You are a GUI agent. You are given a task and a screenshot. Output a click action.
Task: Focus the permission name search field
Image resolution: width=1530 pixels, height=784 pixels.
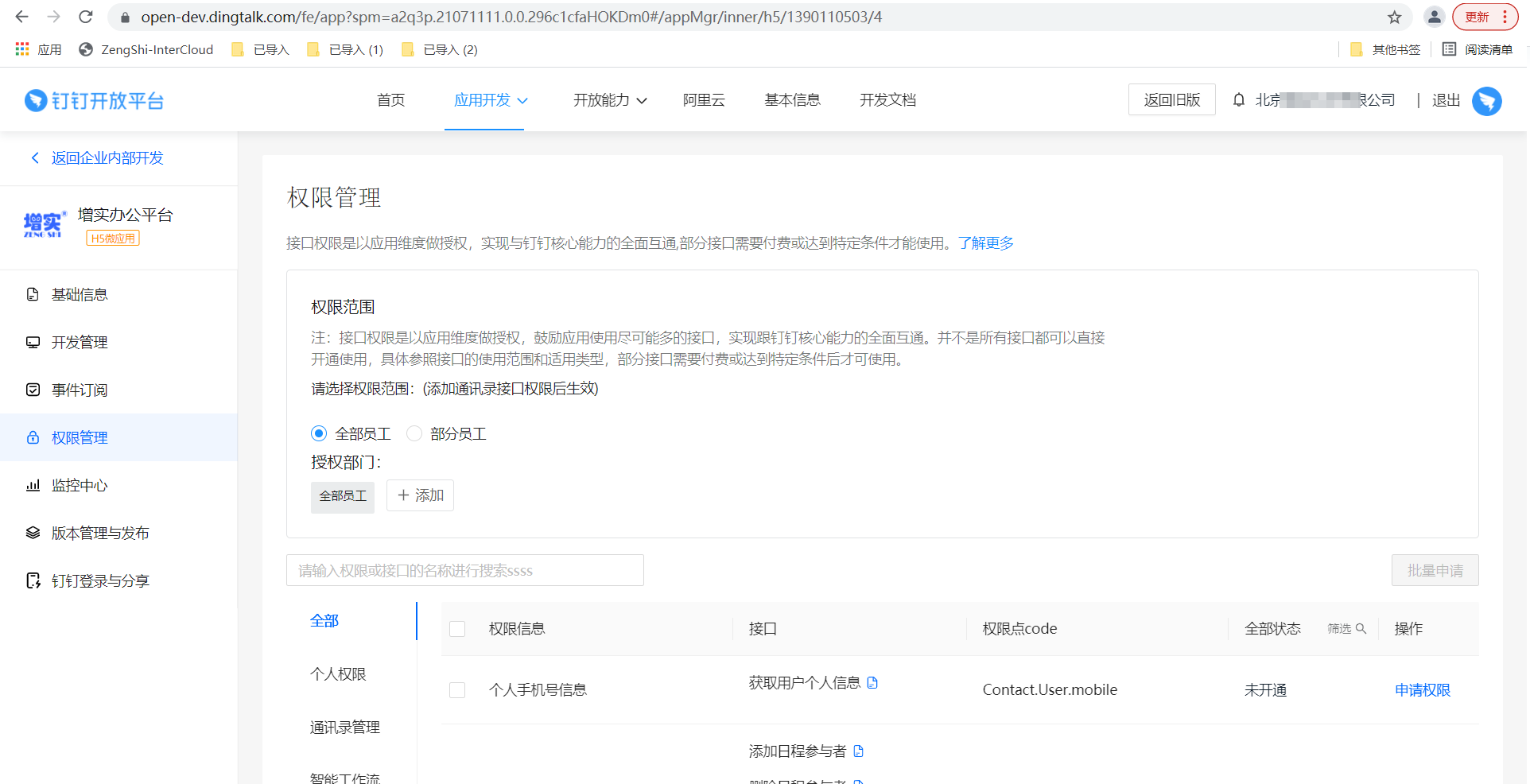464,571
